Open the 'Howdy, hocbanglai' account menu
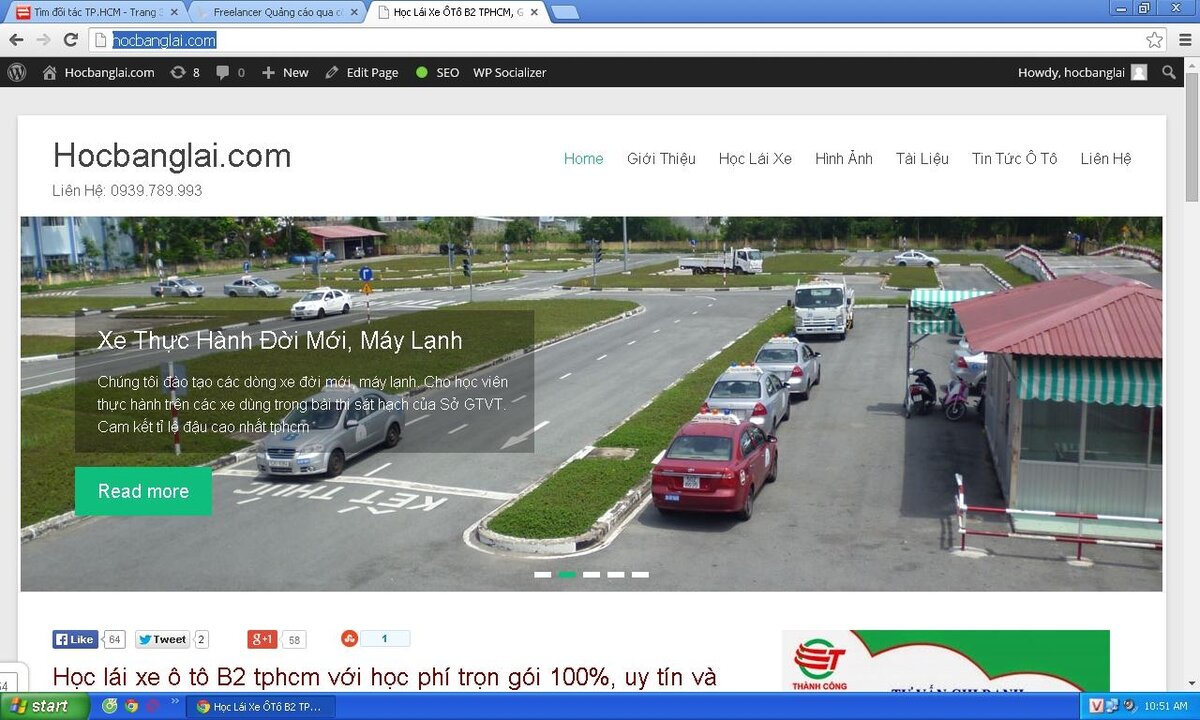This screenshot has width=1200, height=720. 1082,72
